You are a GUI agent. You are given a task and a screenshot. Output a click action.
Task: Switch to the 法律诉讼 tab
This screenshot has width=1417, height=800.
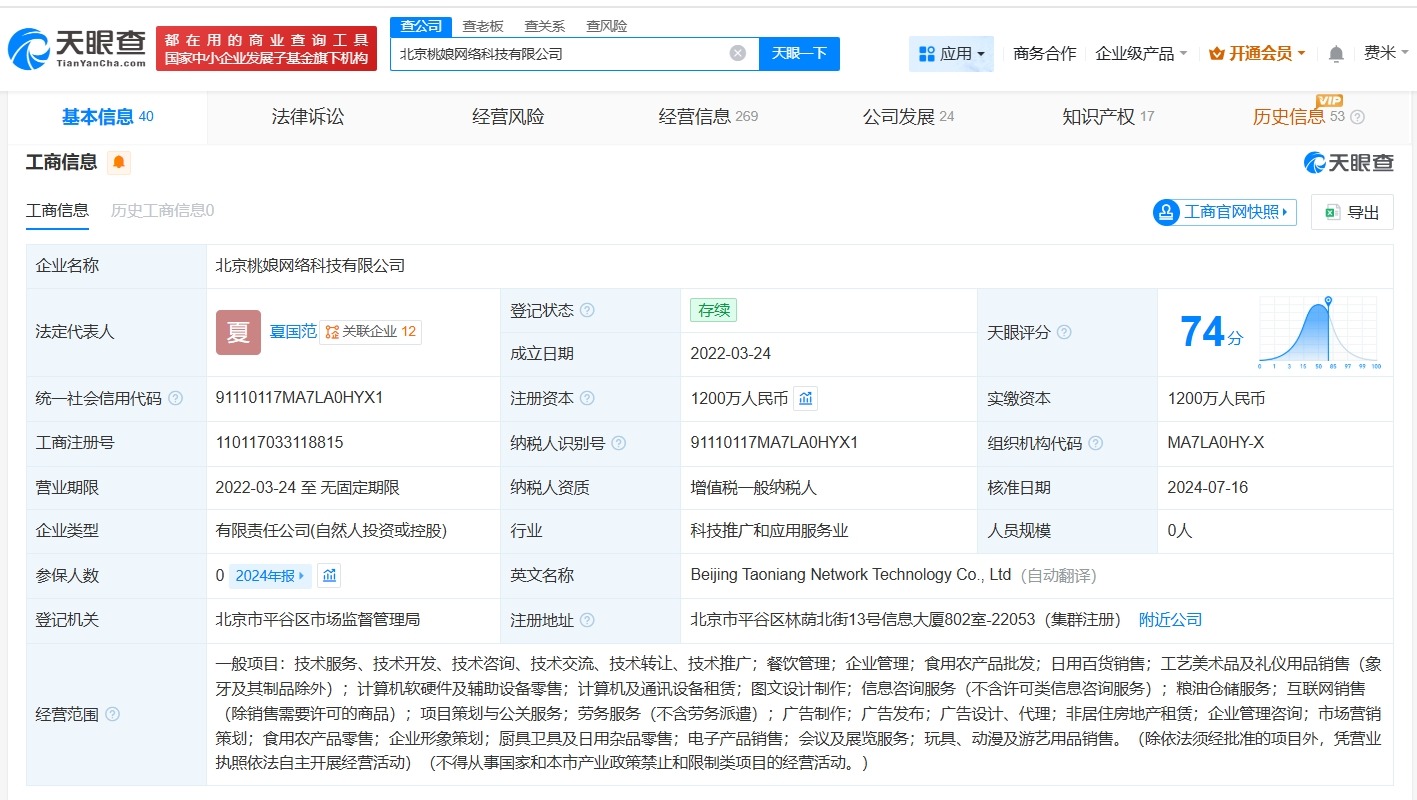click(x=307, y=116)
